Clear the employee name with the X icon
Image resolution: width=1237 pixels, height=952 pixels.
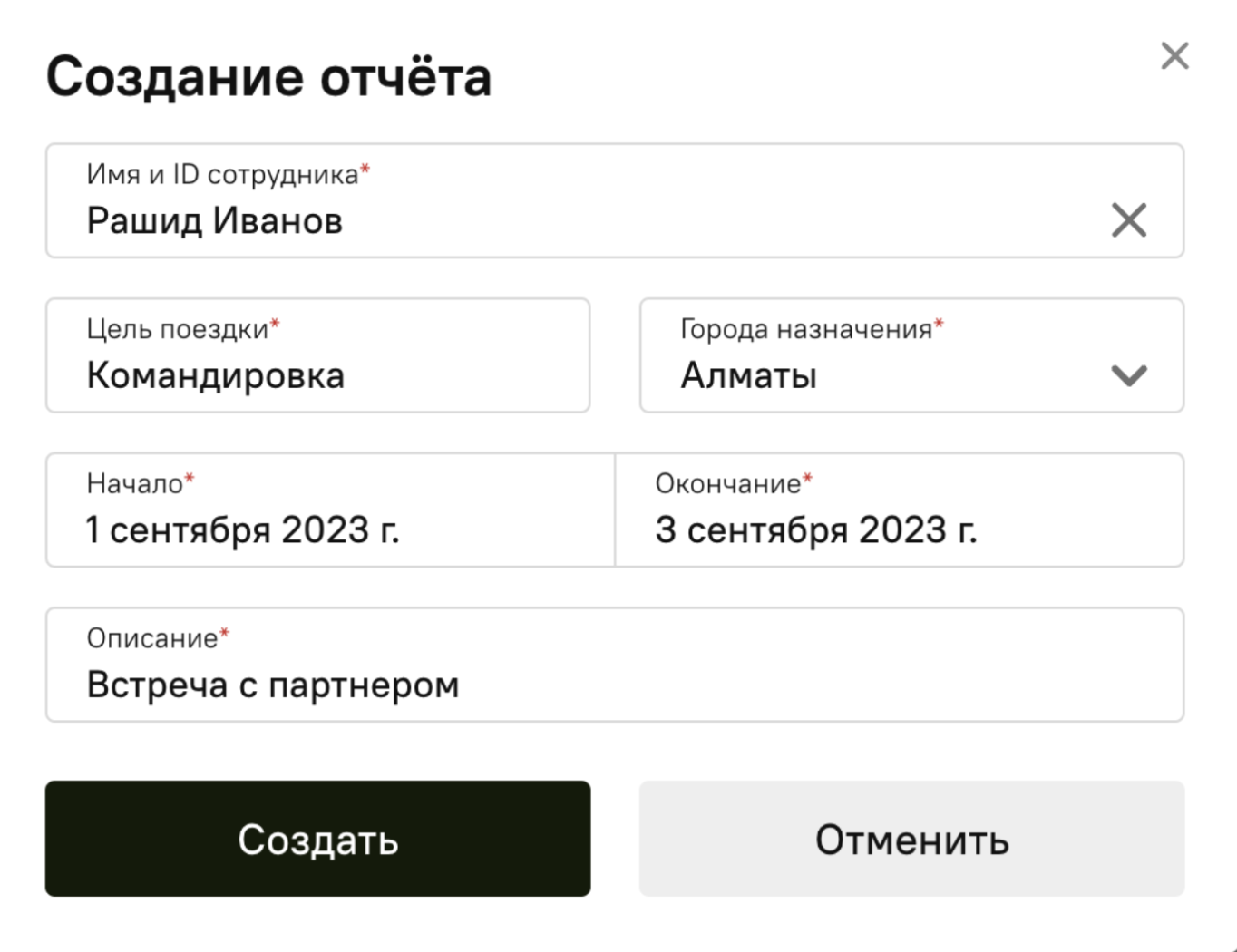click(x=1129, y=220)
